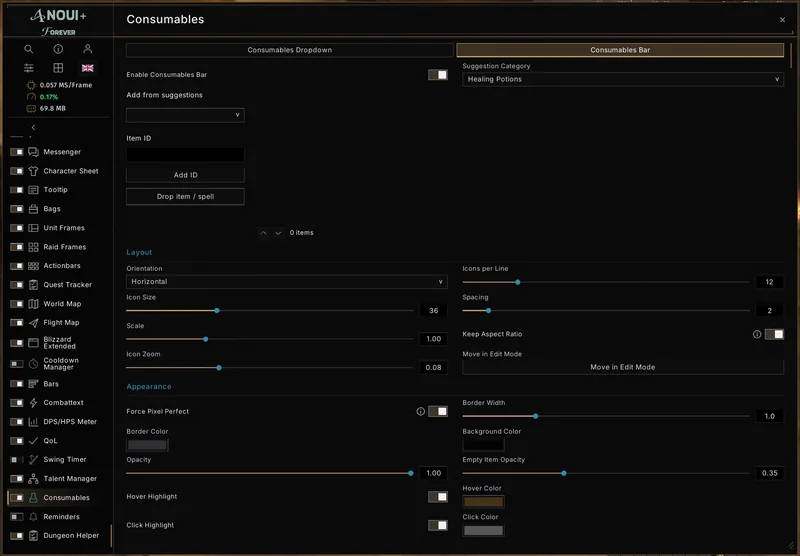Adjust the Empty Item Opacity slider

(606, 473)
